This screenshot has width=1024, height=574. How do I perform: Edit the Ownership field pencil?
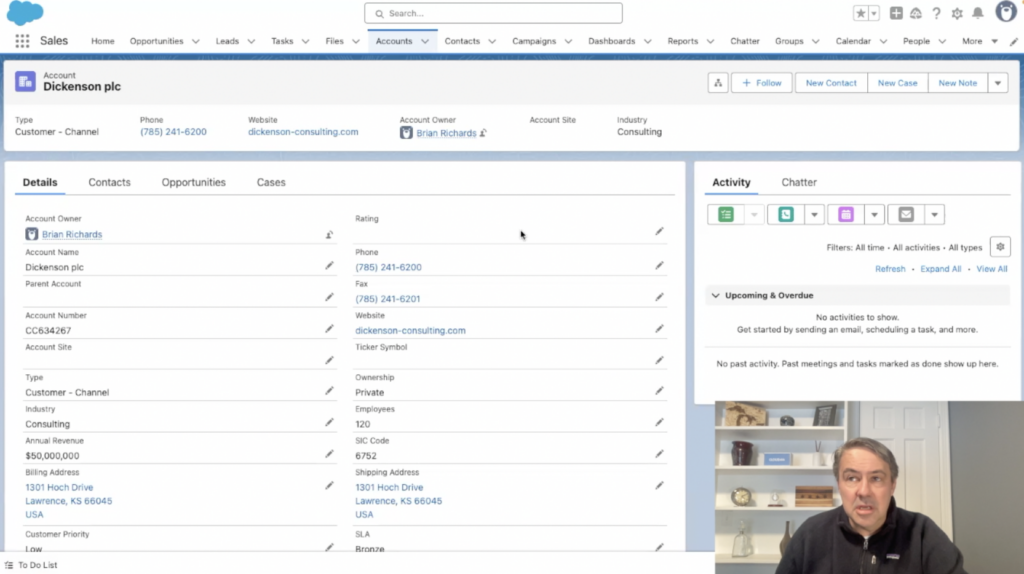tap(660, 391)
